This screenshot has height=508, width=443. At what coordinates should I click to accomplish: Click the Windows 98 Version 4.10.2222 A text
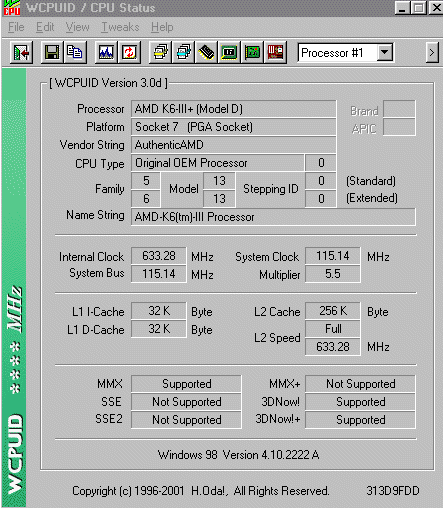coord(238,455)
